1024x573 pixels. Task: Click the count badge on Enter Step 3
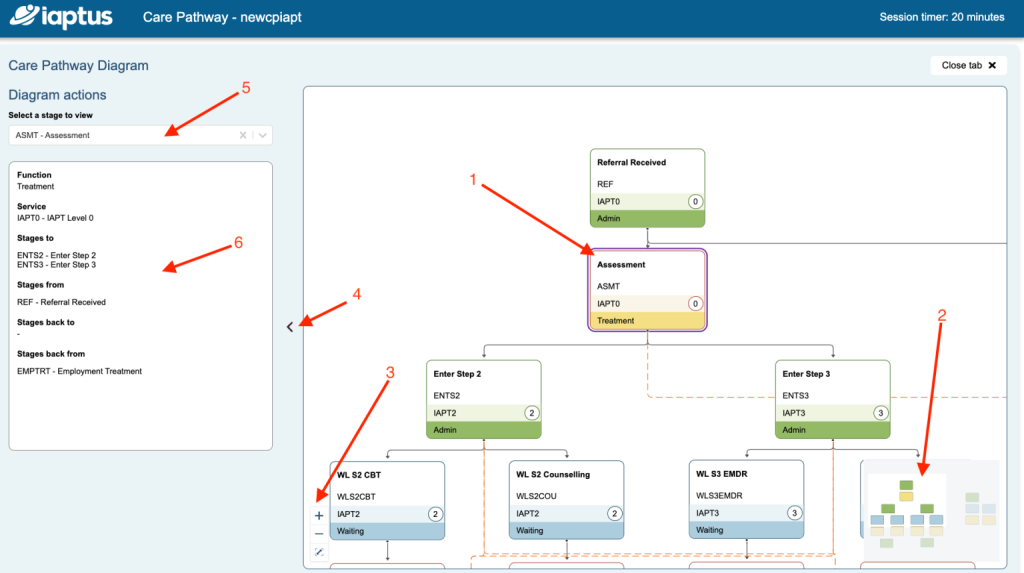[x=880, y=412]
